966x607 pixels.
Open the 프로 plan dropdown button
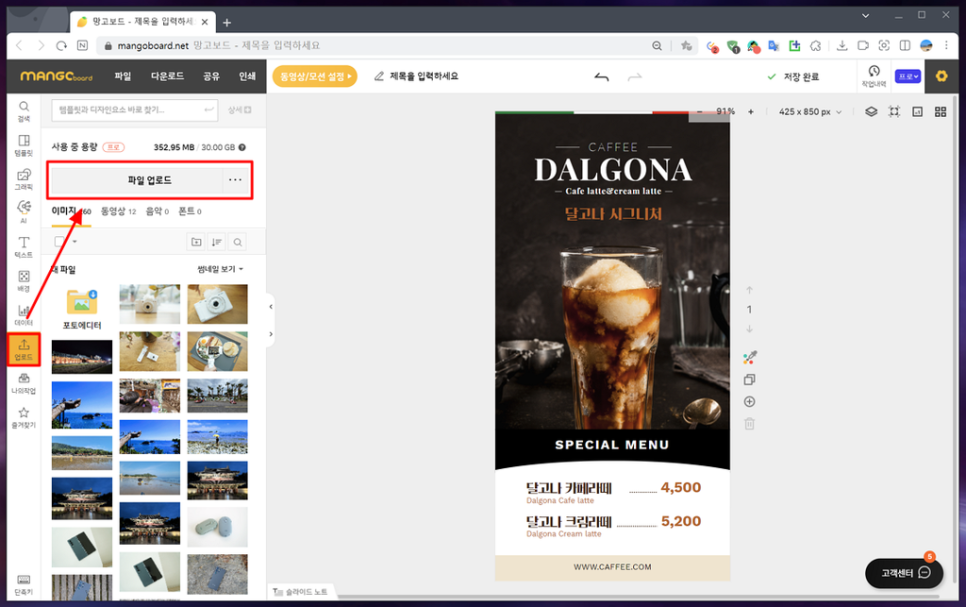coord(907,76)
